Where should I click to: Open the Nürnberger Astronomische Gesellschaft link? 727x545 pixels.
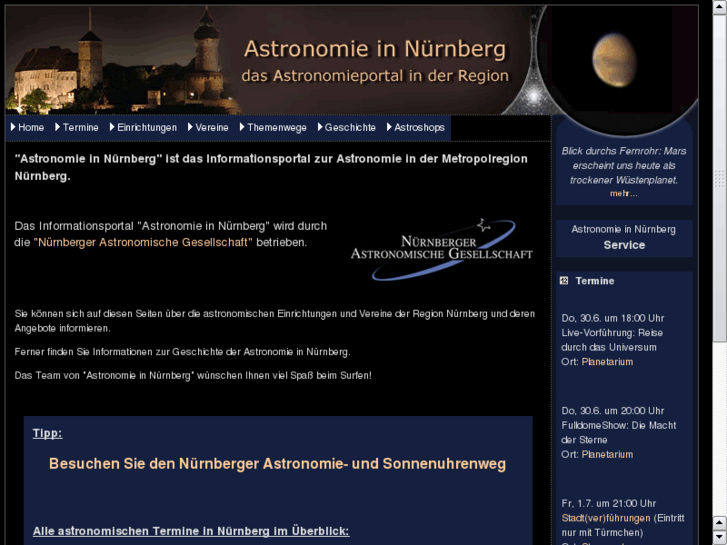coord(143,242)
